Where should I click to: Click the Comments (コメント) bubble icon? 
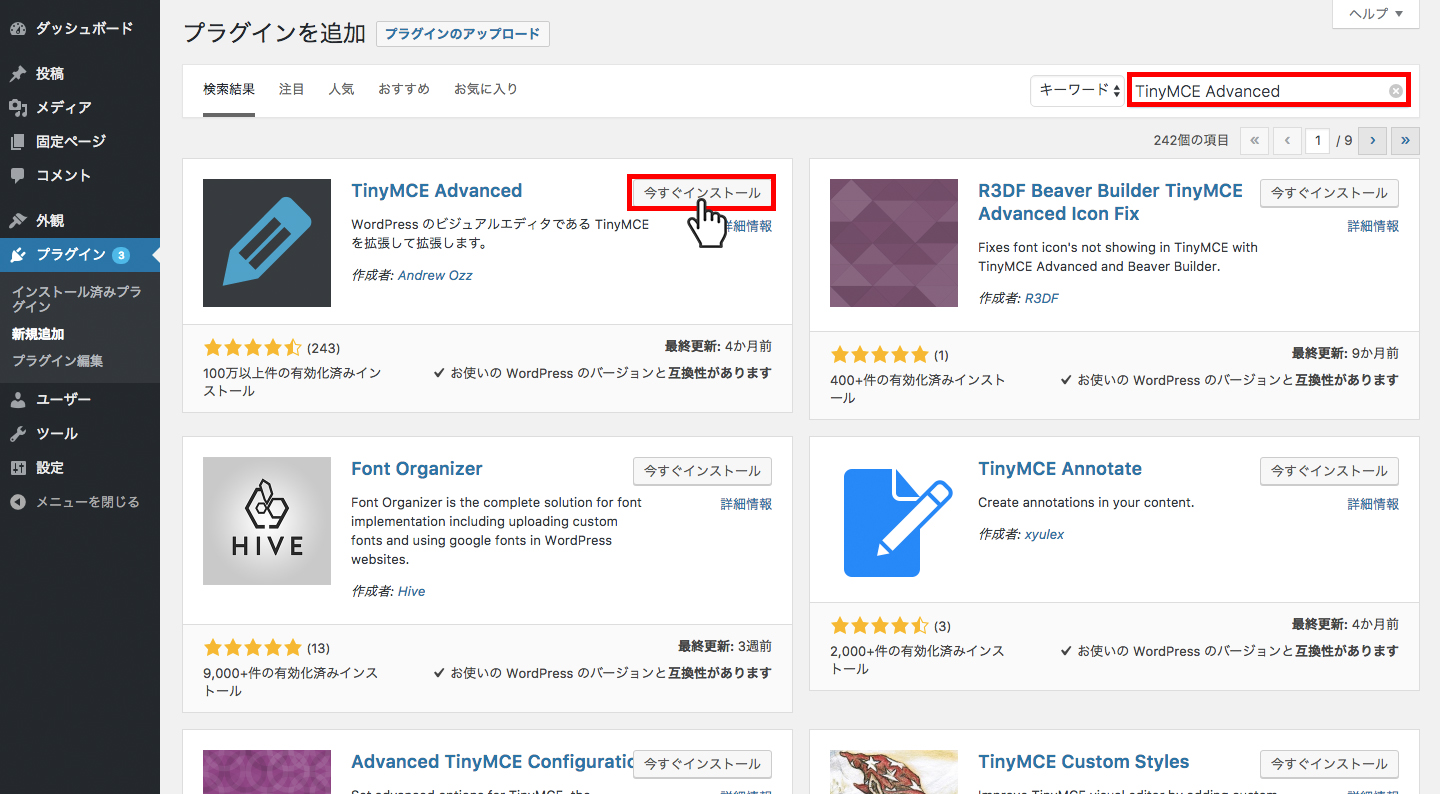[18, 175]
